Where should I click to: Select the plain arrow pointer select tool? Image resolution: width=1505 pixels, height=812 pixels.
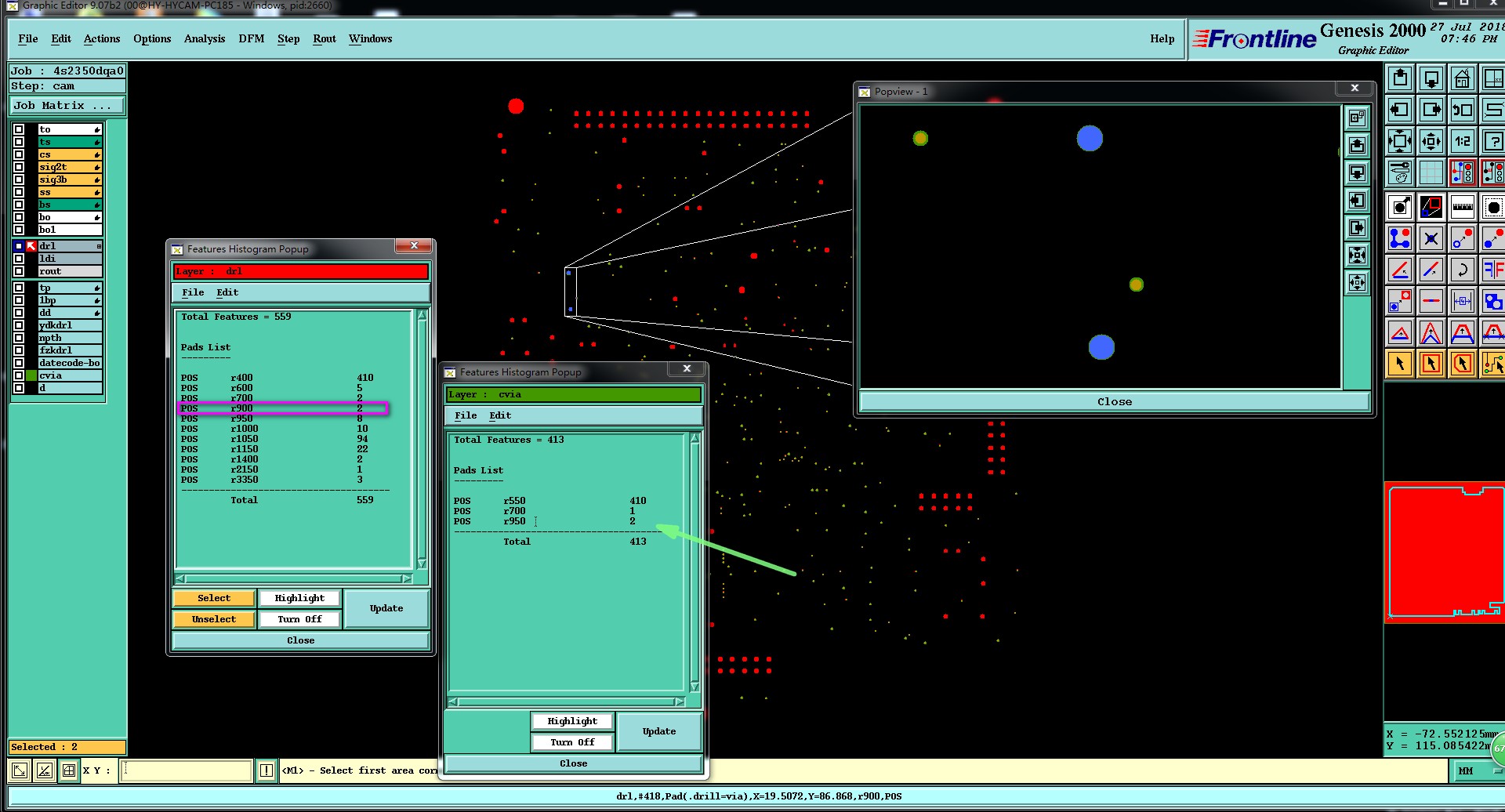1400,364
